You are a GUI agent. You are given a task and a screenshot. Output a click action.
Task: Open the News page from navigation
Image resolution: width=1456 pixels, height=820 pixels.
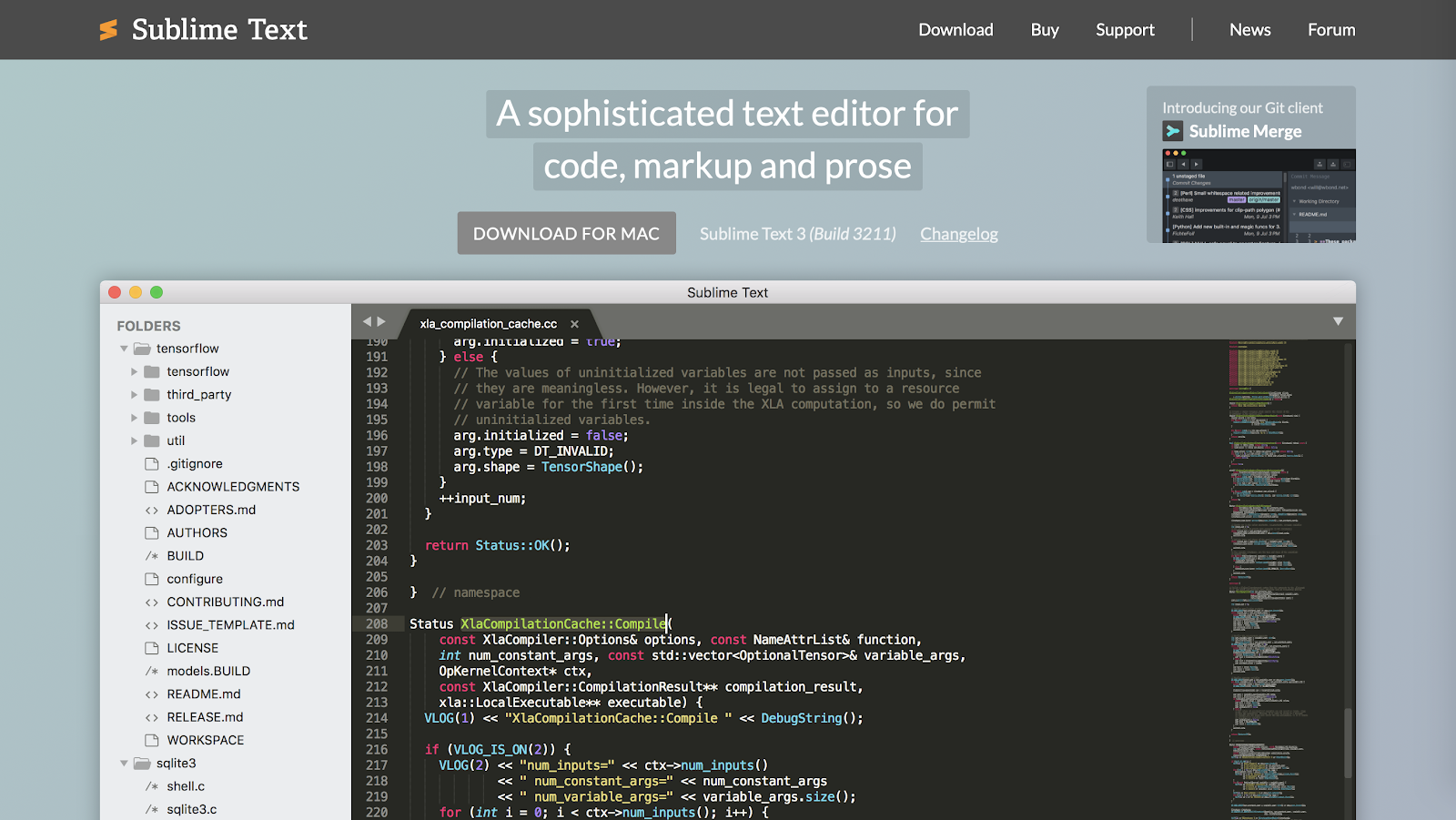coord(1250,30)
